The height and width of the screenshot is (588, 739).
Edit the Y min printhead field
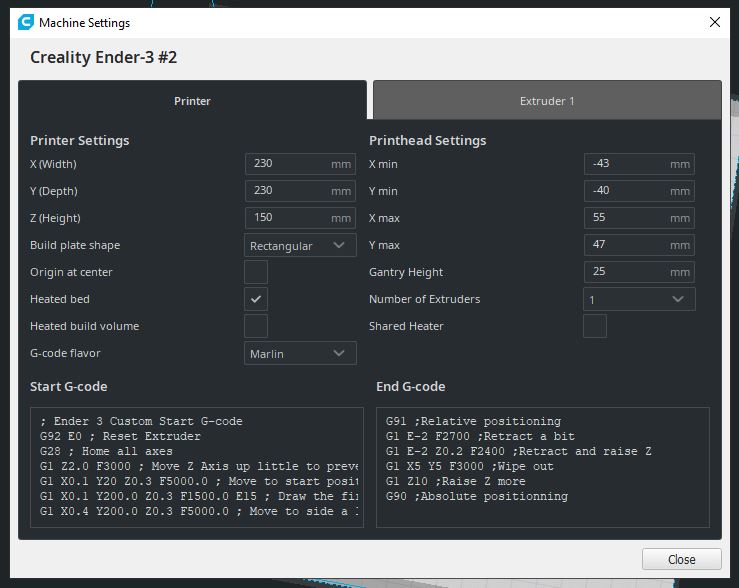coord(639,191)
